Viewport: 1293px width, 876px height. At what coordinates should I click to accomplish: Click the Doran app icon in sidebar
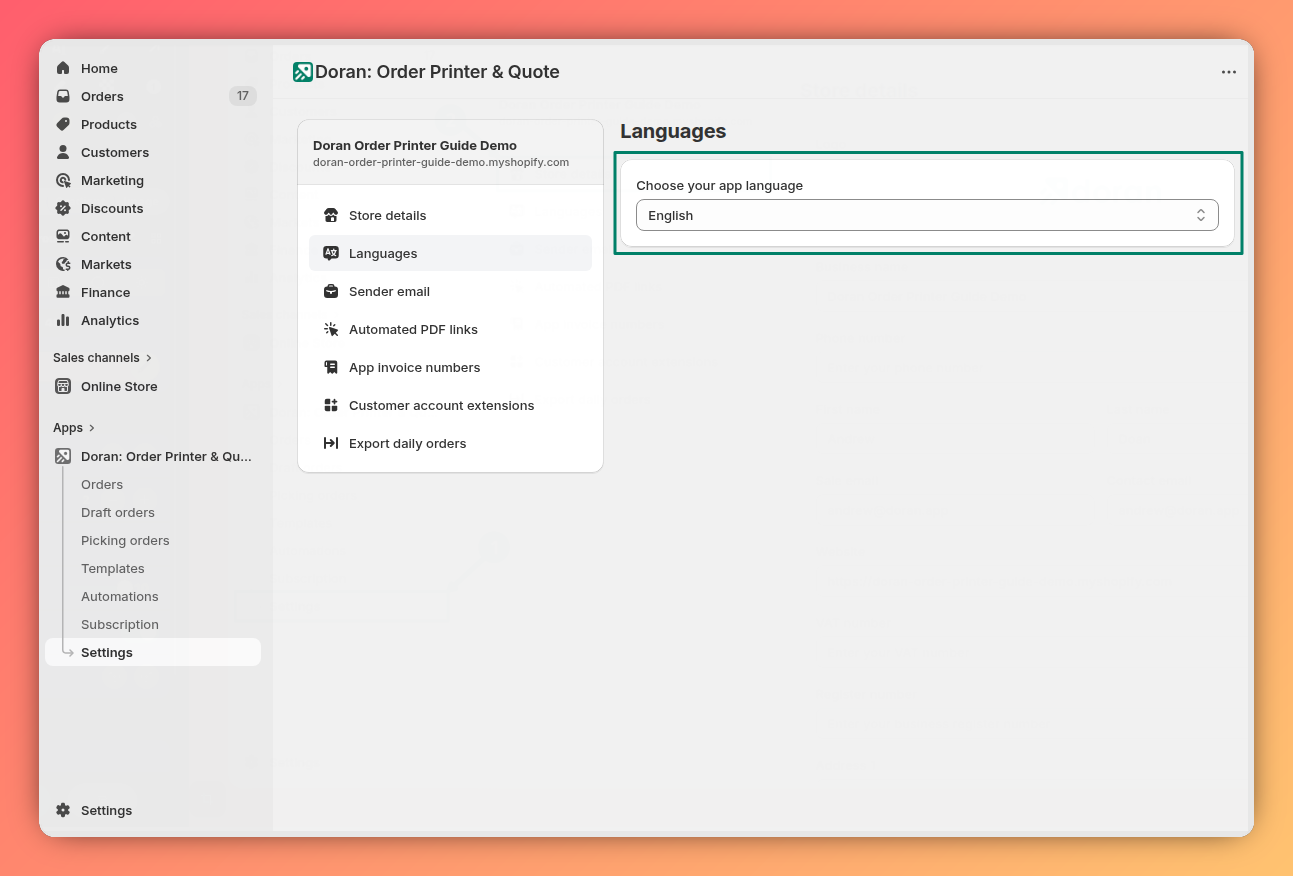(x=63, y=456)
